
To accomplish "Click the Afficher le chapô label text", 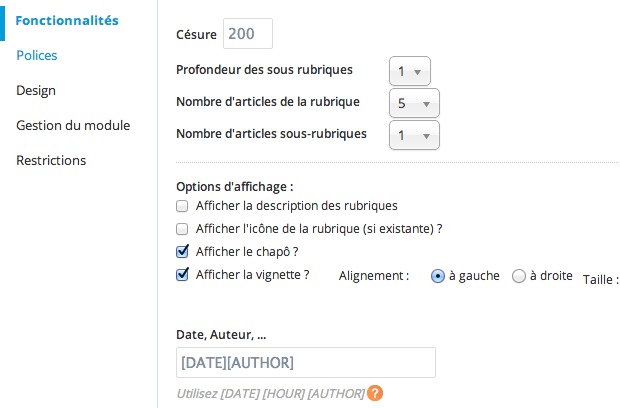I will (x=247, y=252).
